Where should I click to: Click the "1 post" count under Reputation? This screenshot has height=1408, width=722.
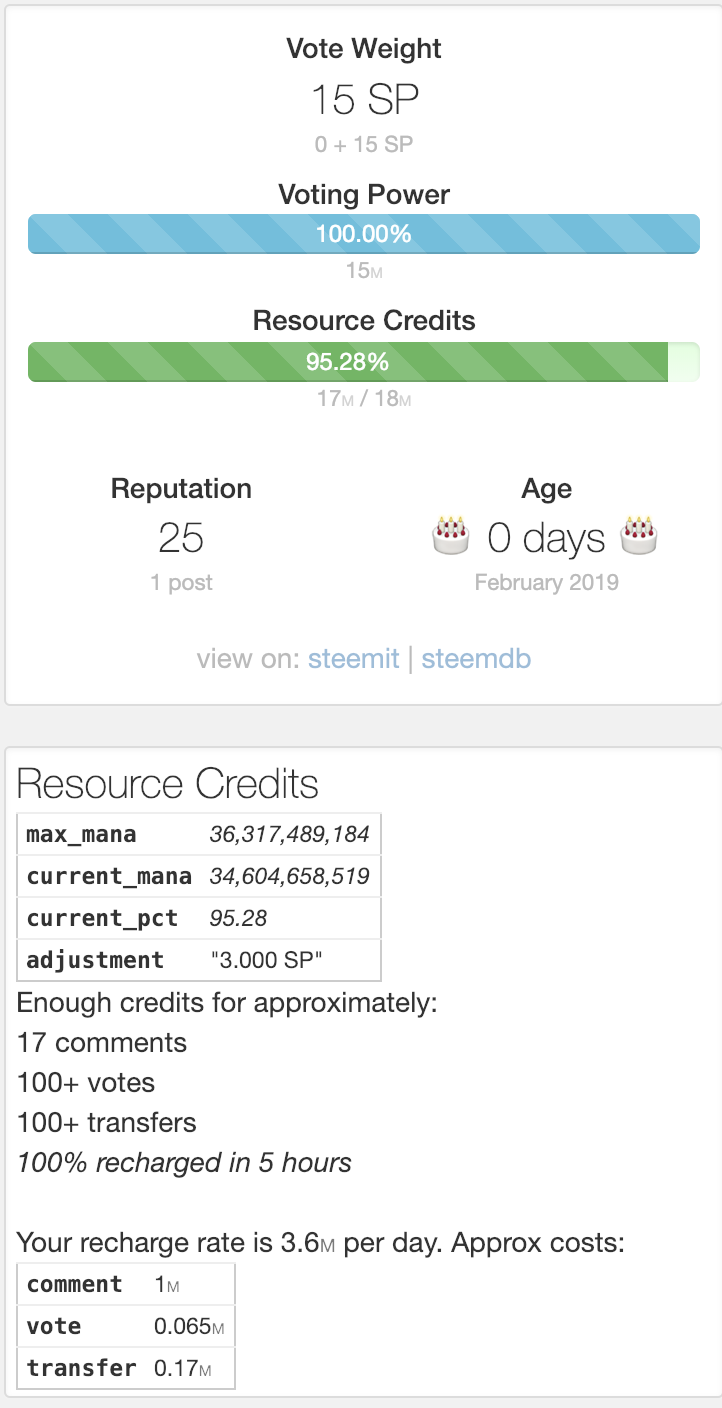181,582
